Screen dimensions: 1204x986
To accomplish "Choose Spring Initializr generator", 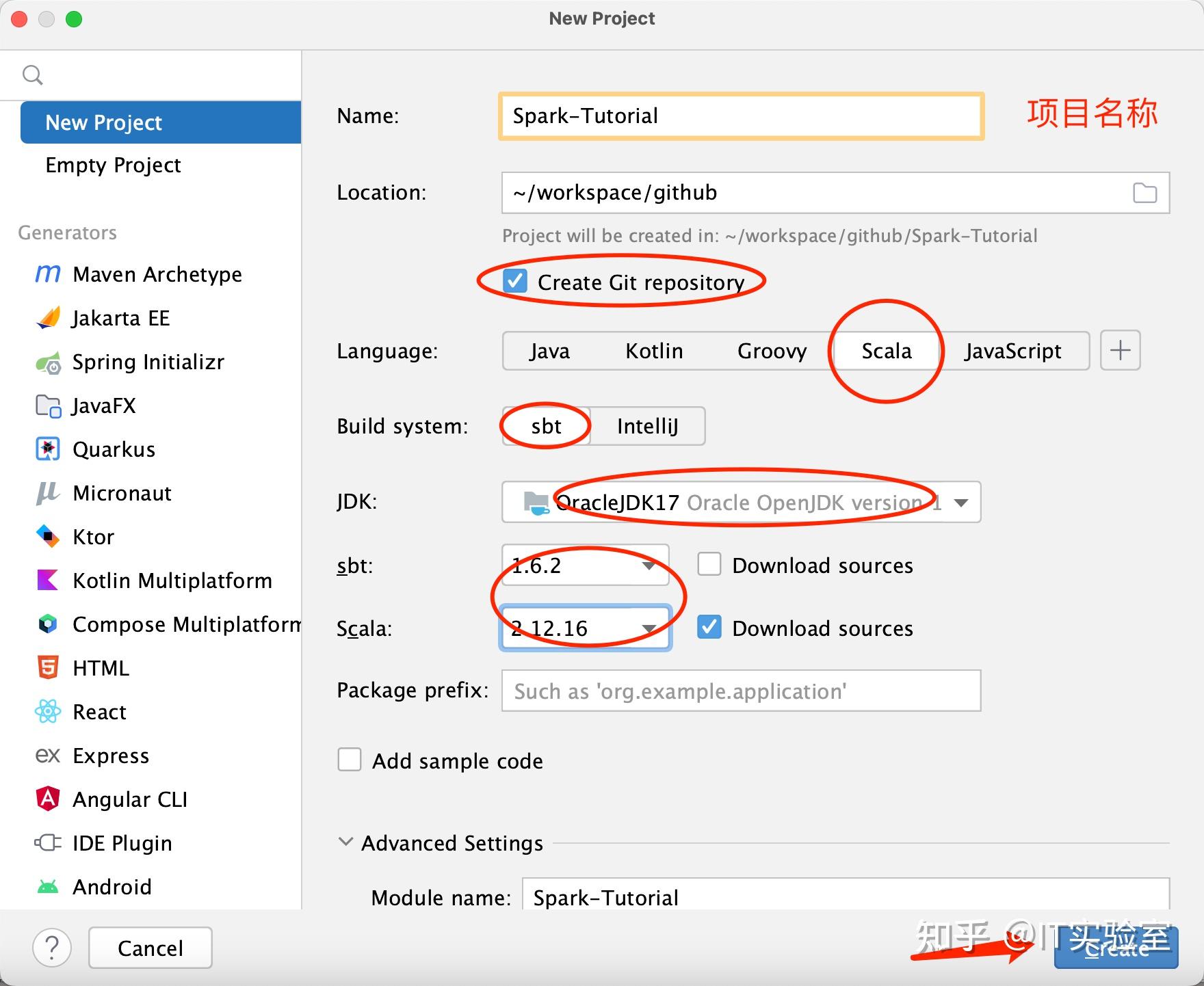I will tap(148, 362).
